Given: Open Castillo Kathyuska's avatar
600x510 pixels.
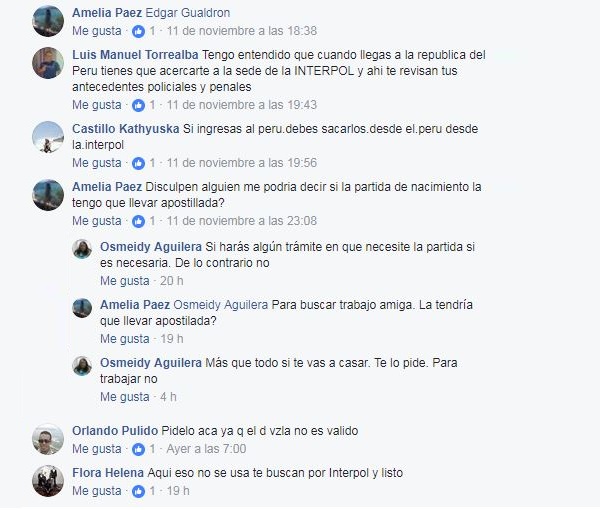Looking at the screenshot, I should pyautogui.click(x=48, y=137).
